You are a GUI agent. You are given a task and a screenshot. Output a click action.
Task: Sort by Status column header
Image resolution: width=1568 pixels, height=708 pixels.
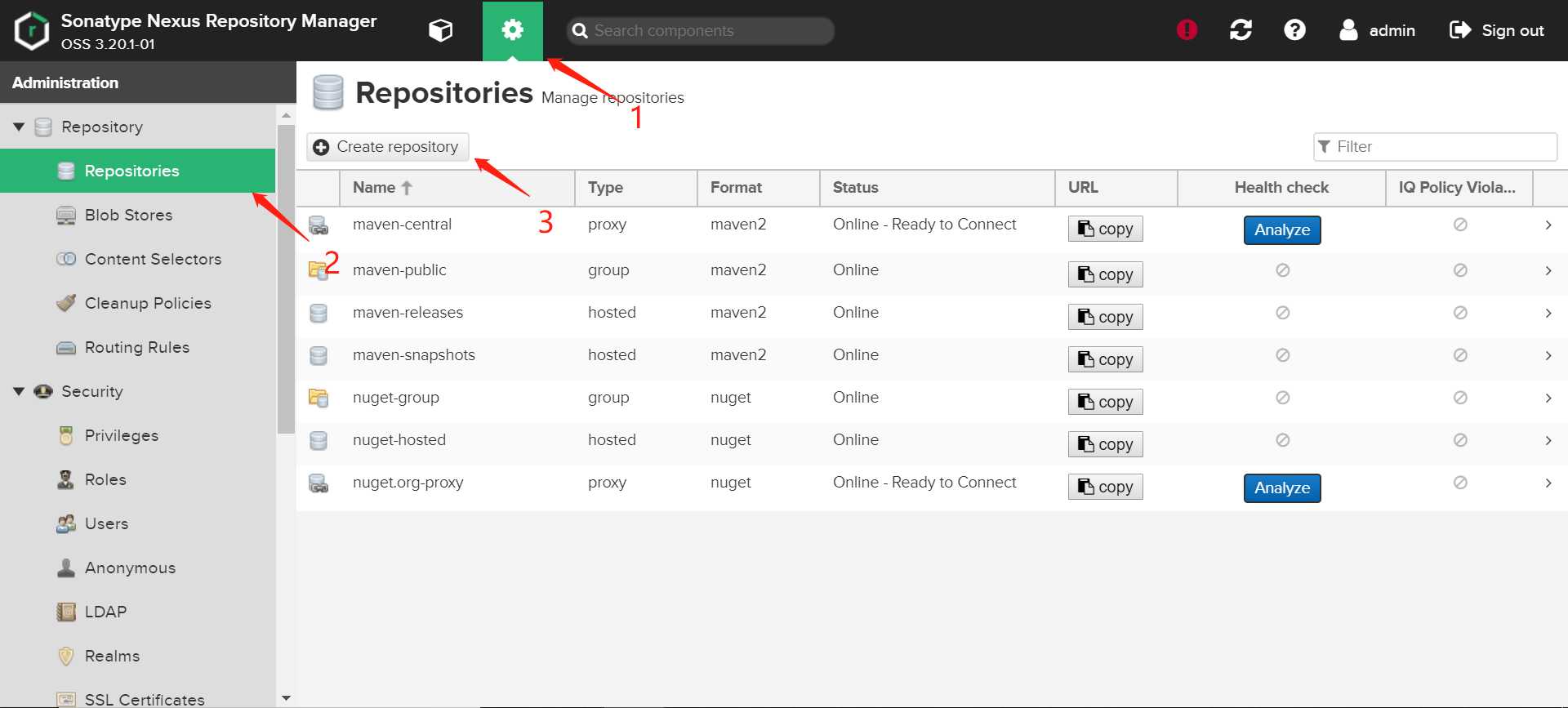pos(938,188)
